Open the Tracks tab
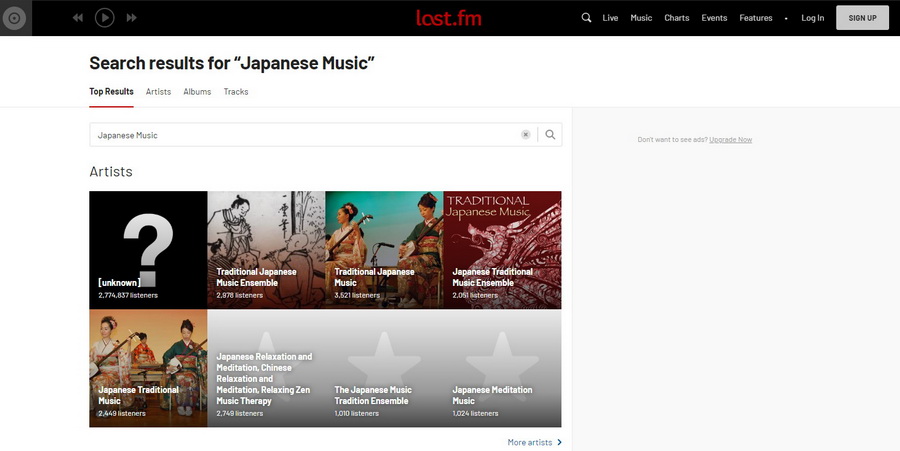 [x=236, y=92]
